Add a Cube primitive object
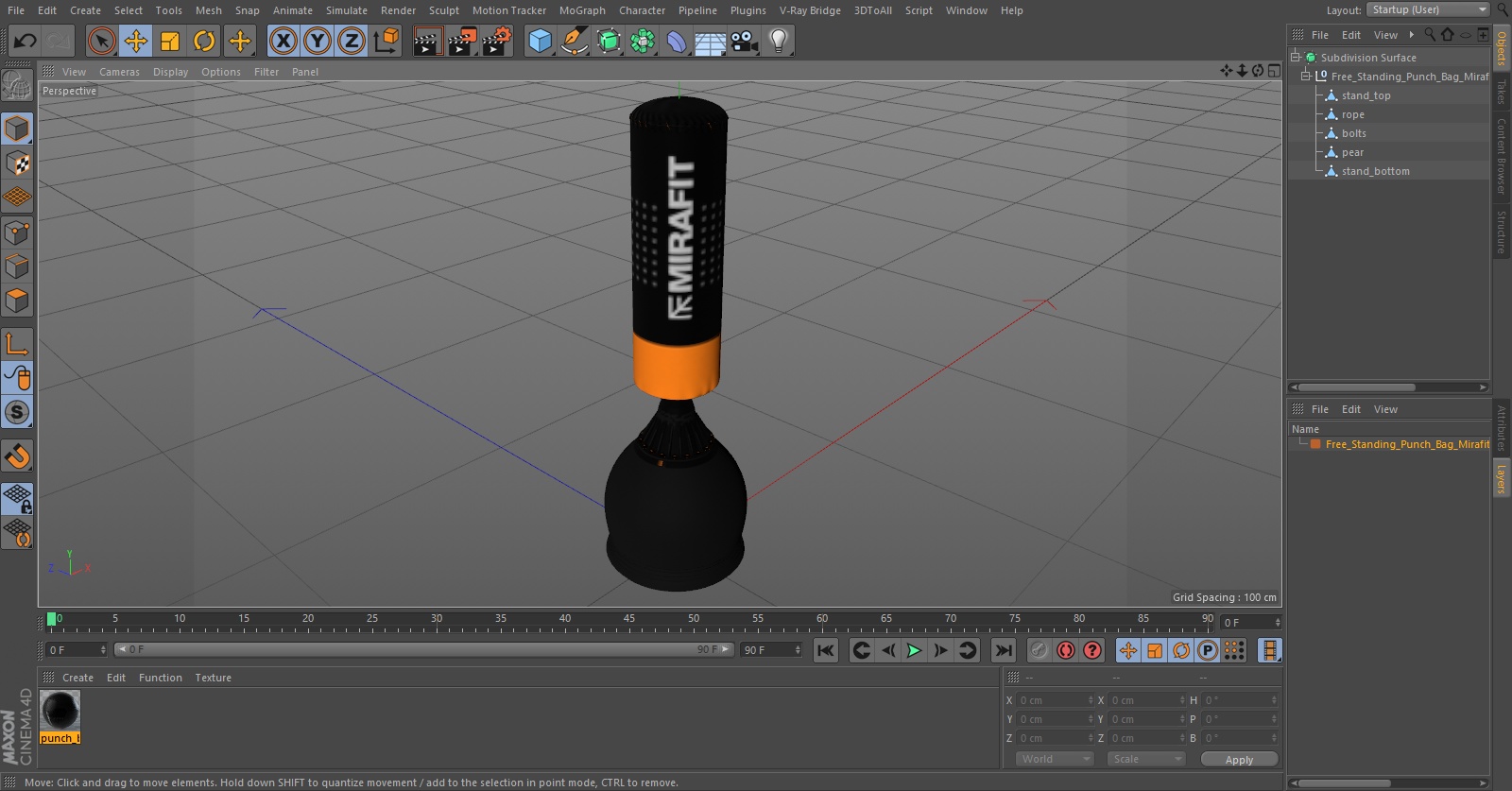 540,41
